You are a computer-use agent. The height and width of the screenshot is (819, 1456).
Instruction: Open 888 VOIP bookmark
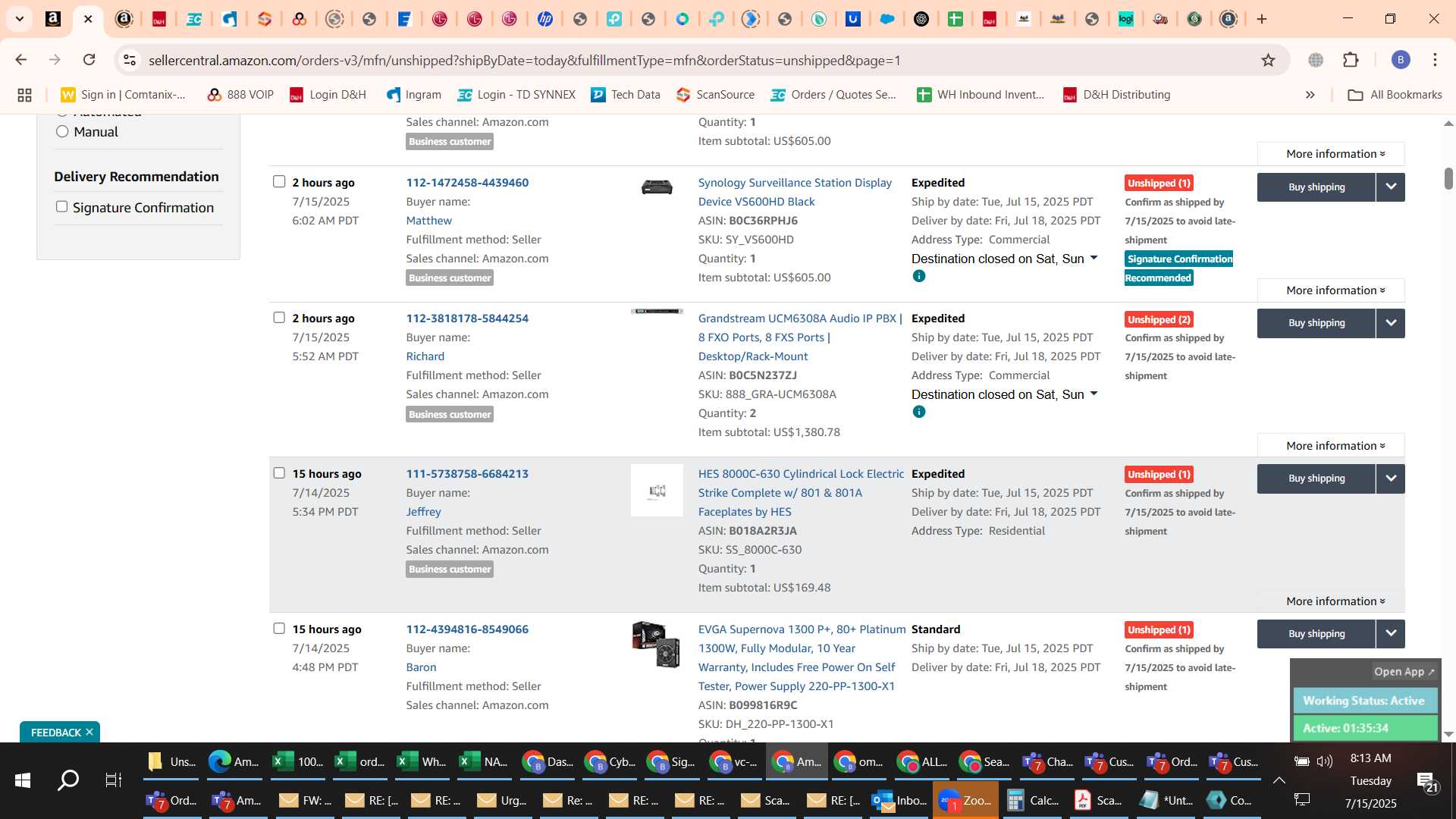point(240,95)
